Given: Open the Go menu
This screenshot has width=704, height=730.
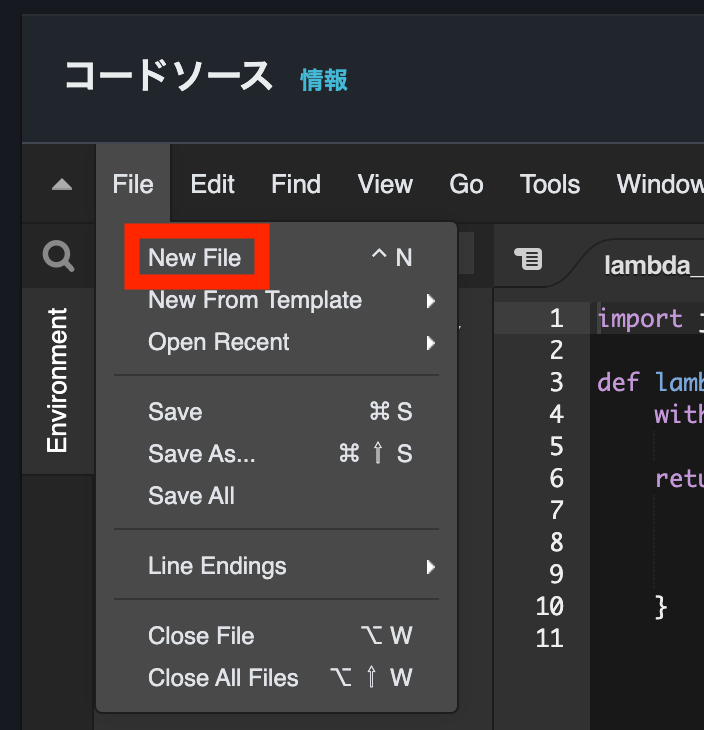Looking at the screenshot, I should [466, 185].
